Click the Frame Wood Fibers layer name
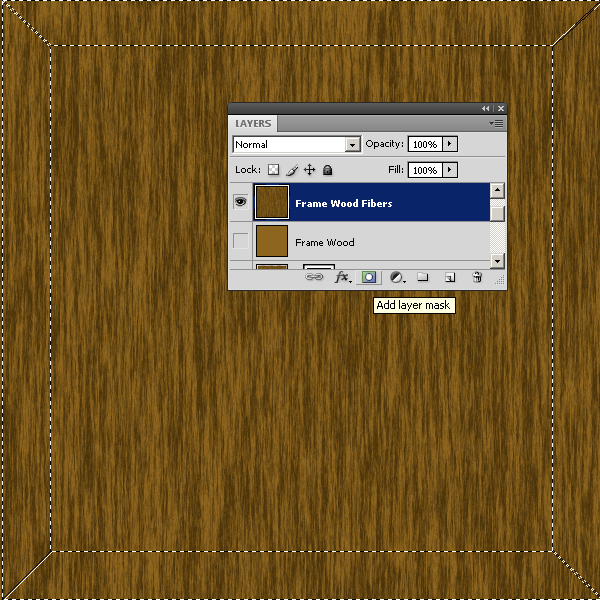 [344, 204]
